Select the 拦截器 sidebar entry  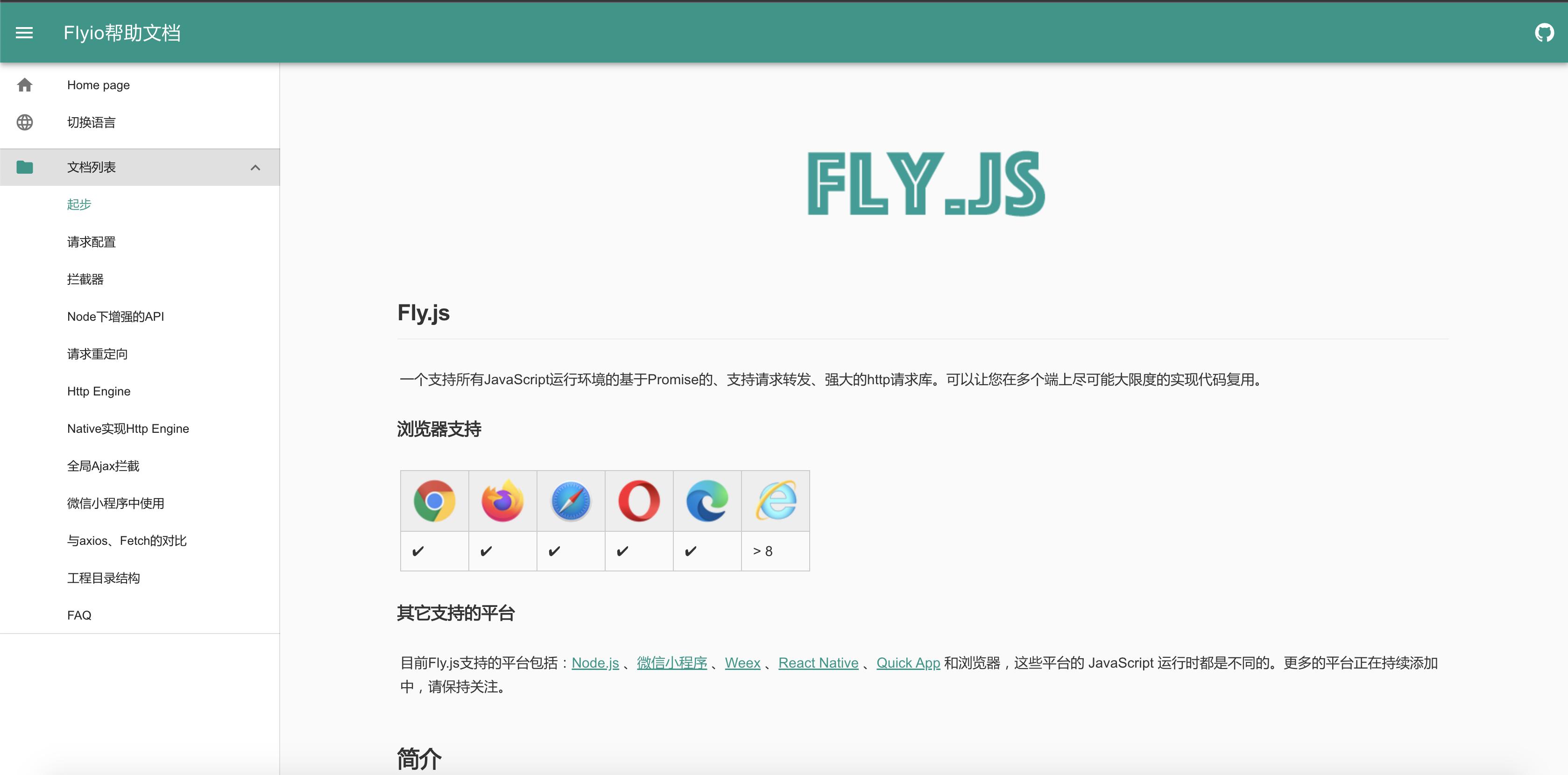pyautogui.click(x=86, y=279)
